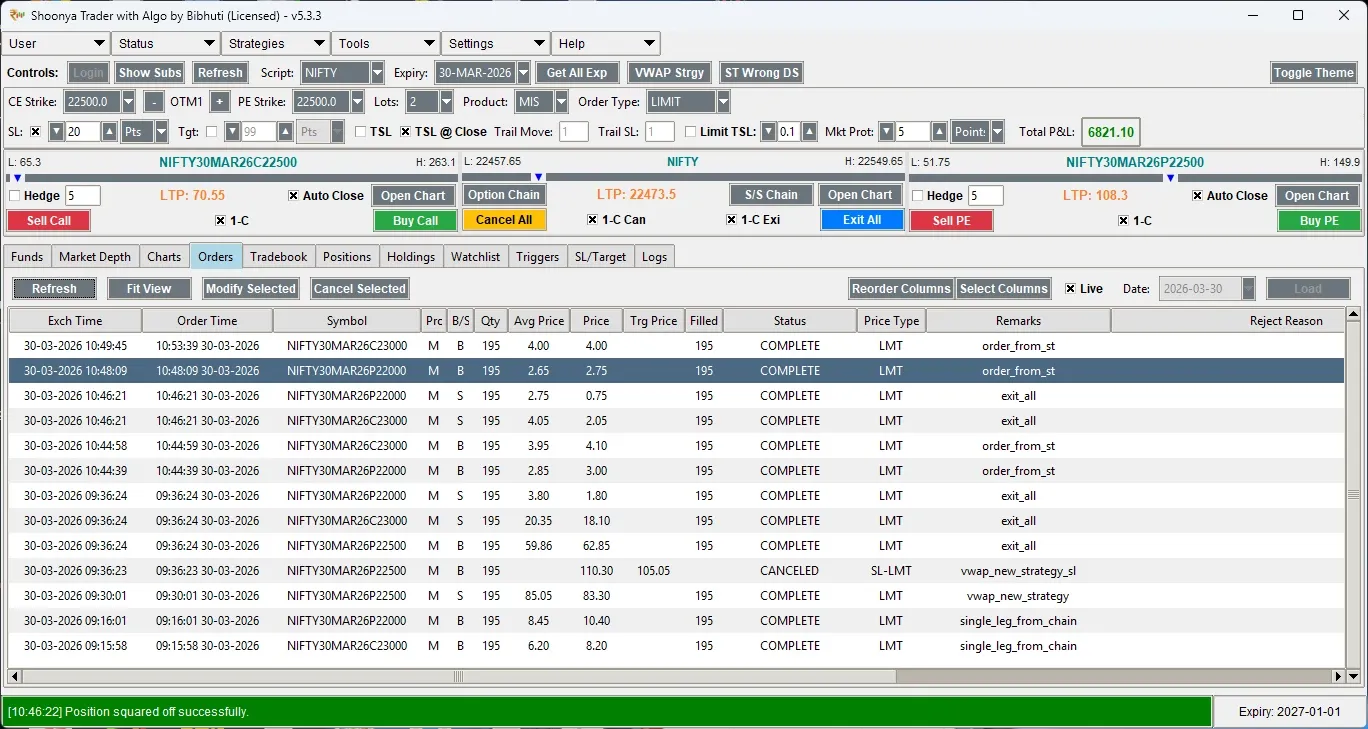Screen dimensions: 1368x729
Task: Click the red Sell Call button
Action: tap(48, 221)
